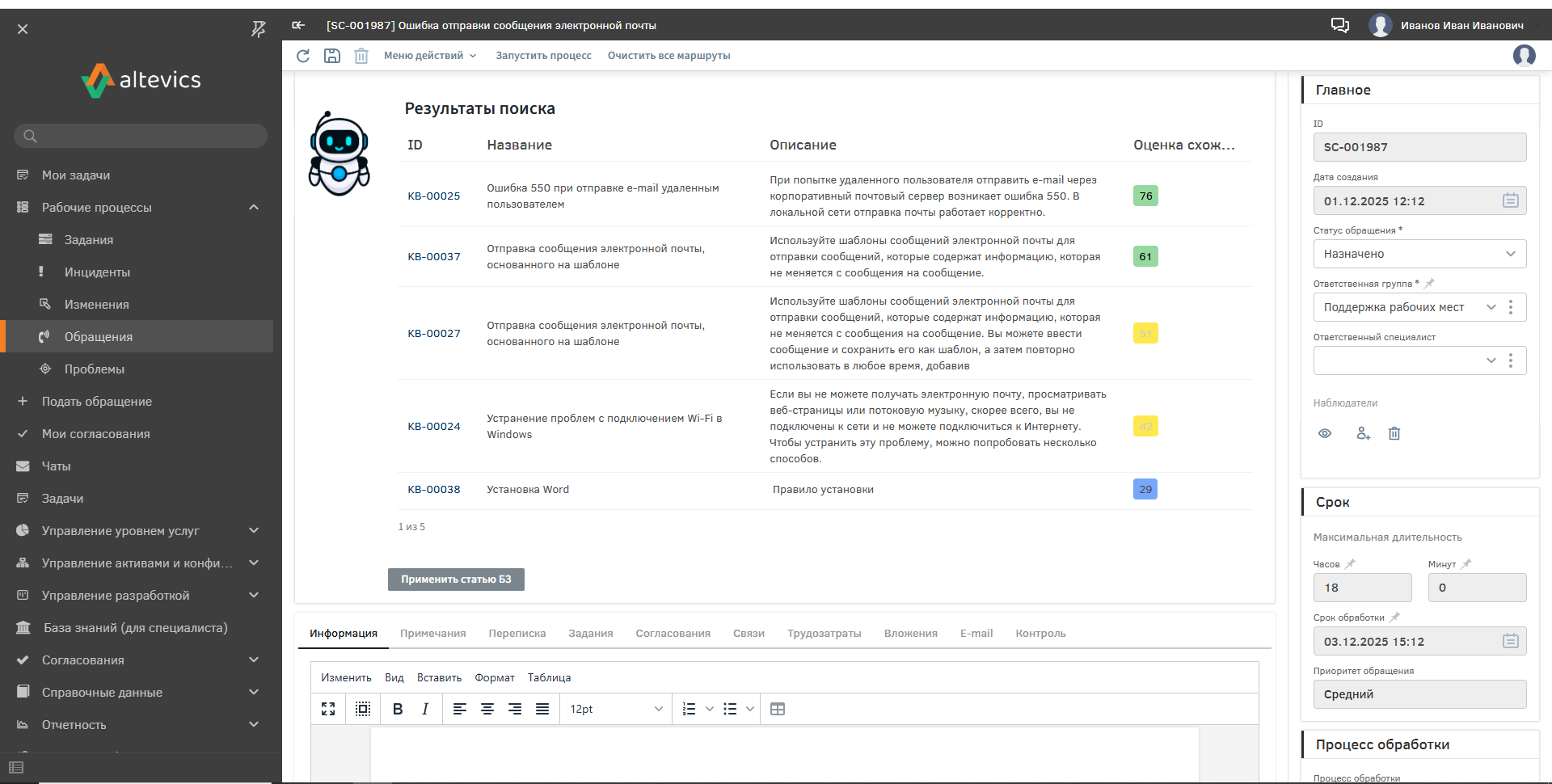Viewport: 1552px width, 784px height.
Task: Toggle italic formatting in the editor
Action: 425,709
